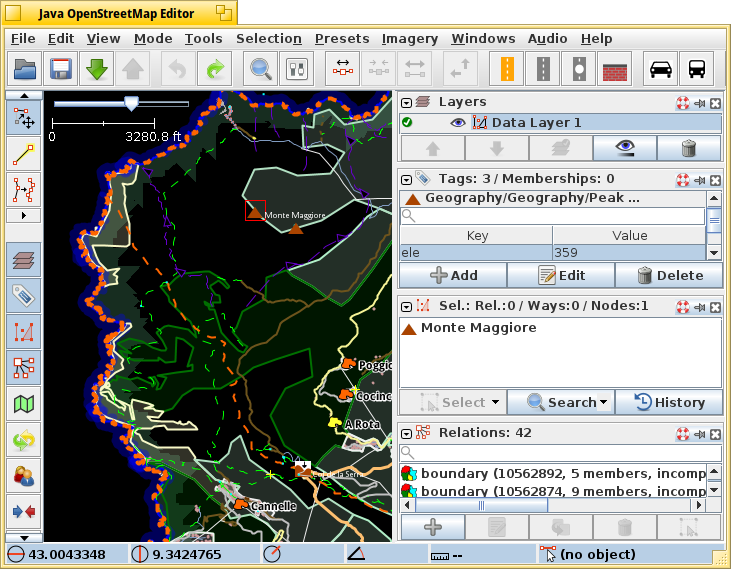Click the Relations list horizontal scrollbar

pos(481,505)
